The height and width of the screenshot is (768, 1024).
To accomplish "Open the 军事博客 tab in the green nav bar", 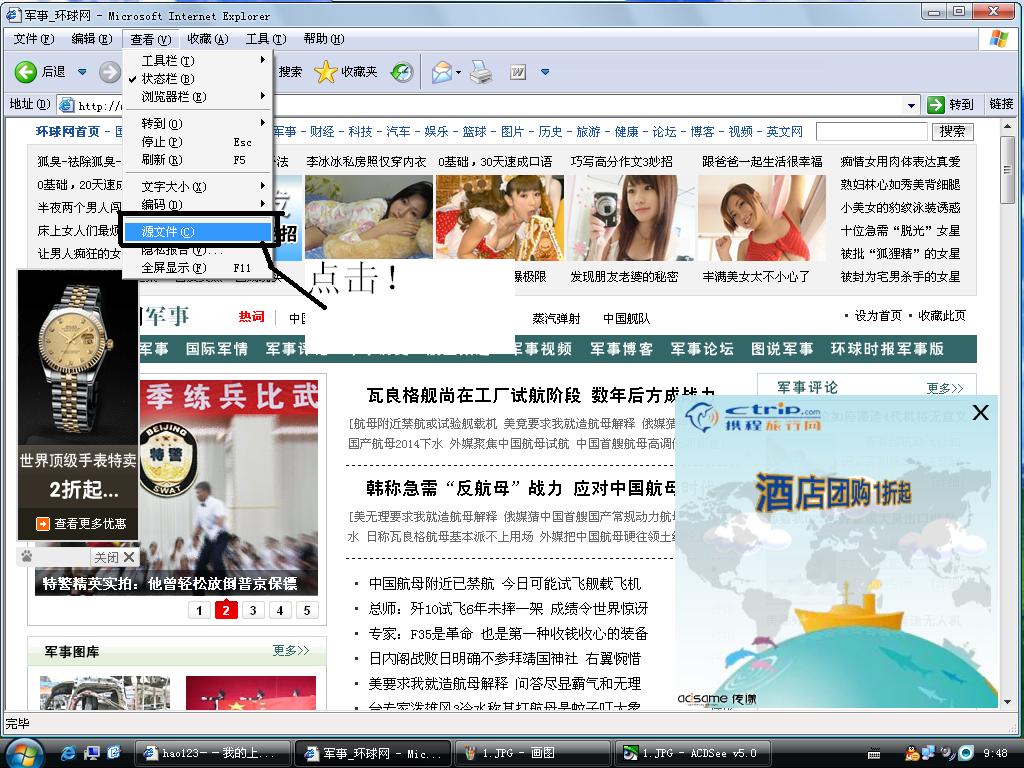I will point(622,349).
